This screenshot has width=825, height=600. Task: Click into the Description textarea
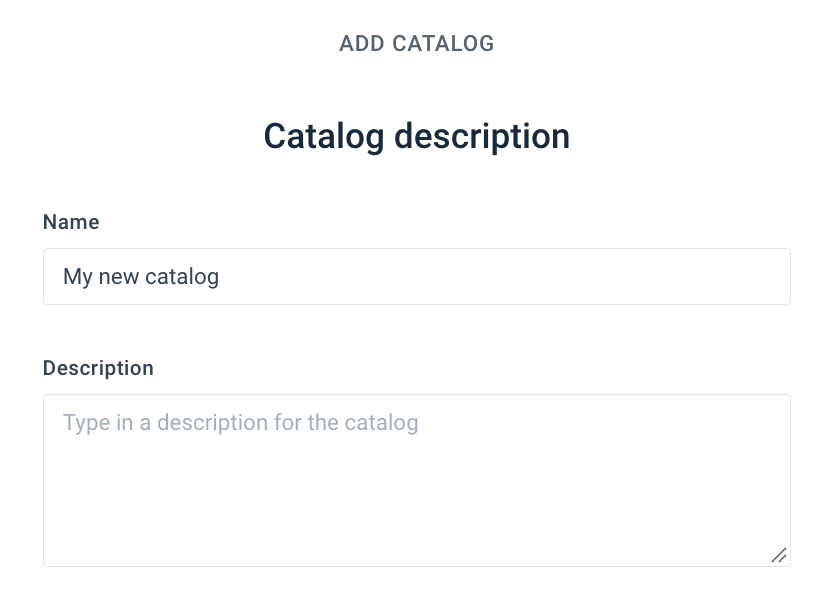417,481
